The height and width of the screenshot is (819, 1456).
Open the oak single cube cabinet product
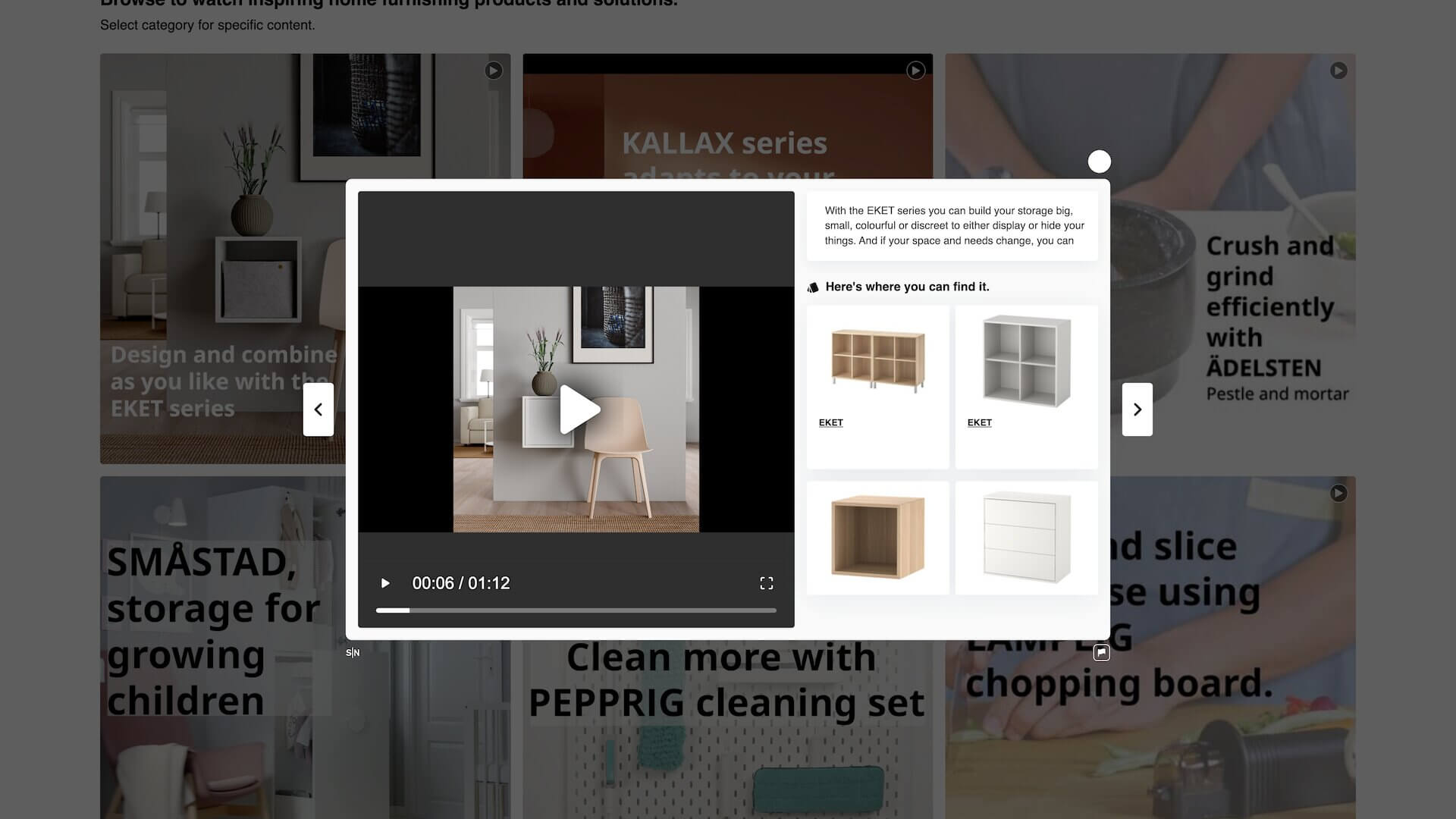[x=878, y=538]
